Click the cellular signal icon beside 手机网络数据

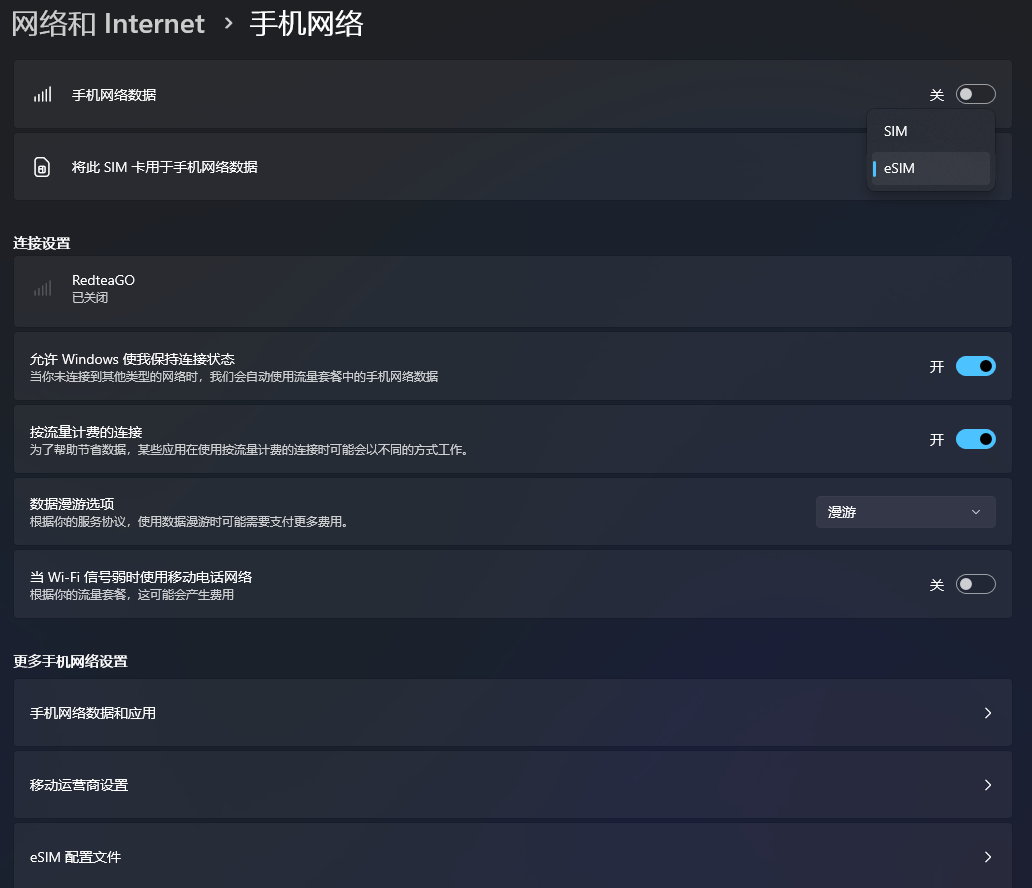(40, 93)
